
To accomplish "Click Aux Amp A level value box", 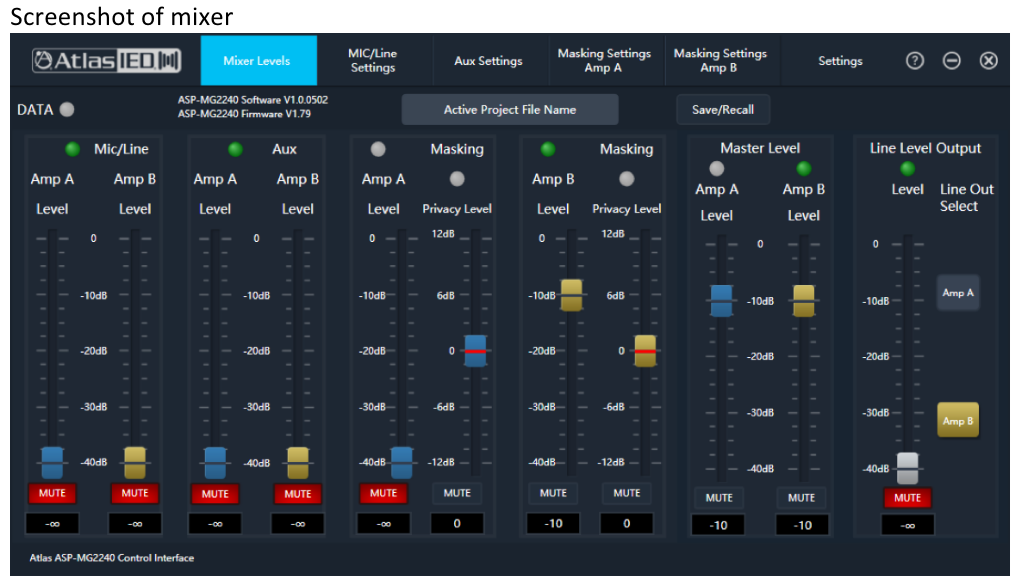I will pyautogui.click(x=215, y=523).
